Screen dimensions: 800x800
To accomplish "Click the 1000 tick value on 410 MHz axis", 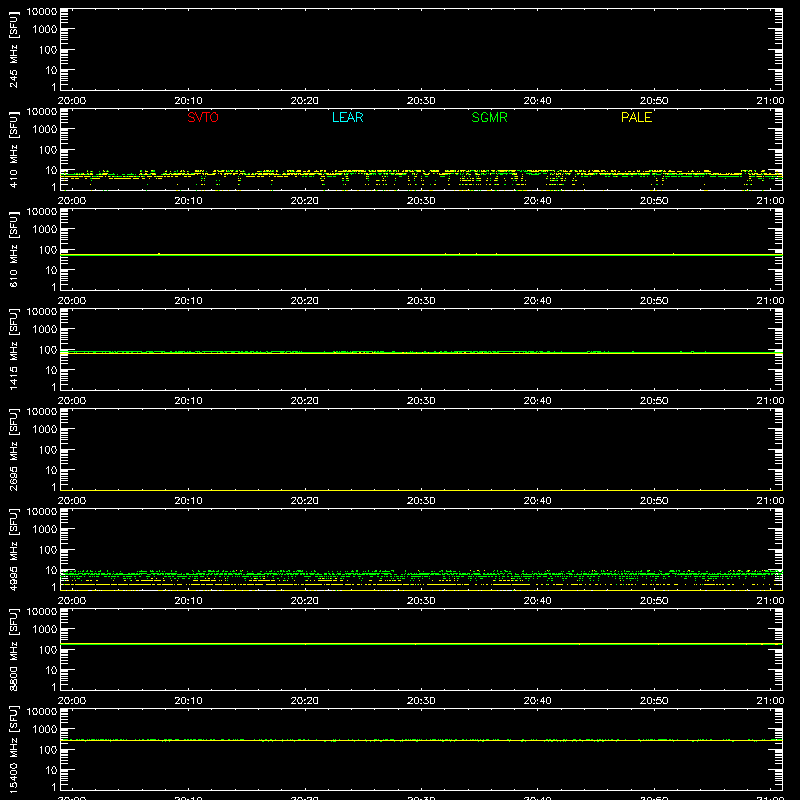I will pos(45,130).
